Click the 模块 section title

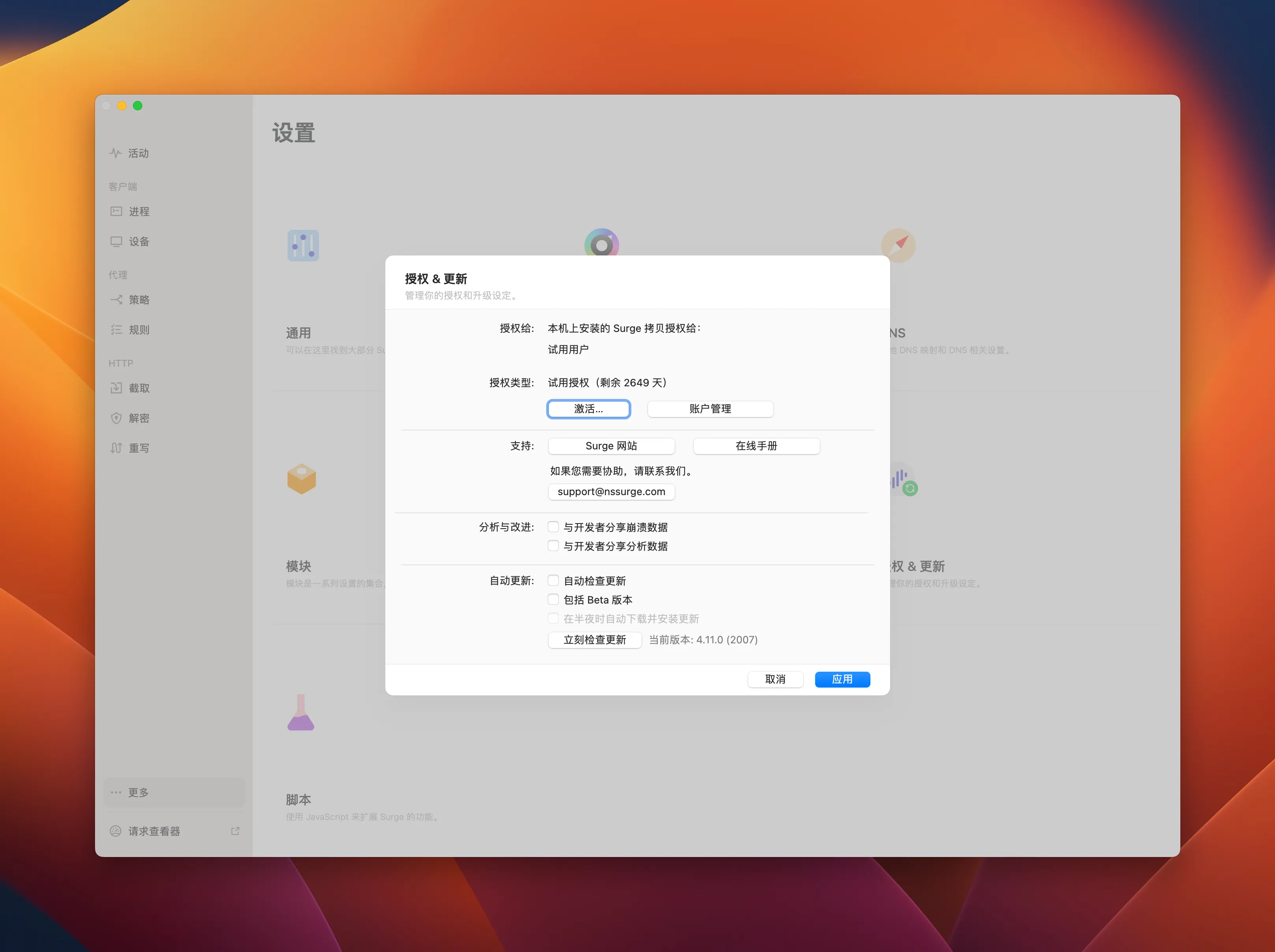(x=299, y=566)
